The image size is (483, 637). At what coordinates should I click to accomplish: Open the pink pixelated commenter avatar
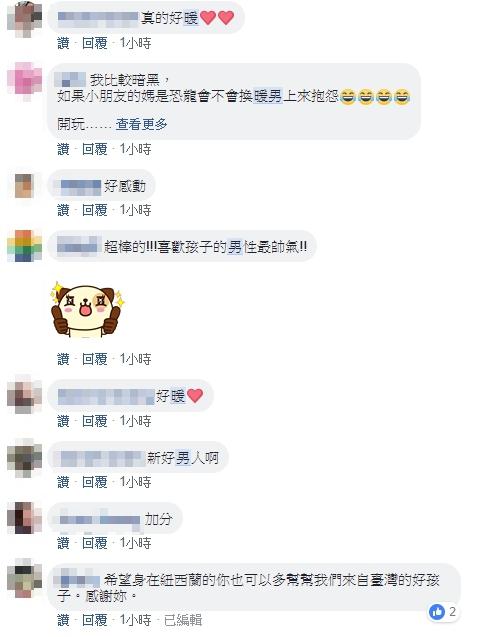(24, 81)
